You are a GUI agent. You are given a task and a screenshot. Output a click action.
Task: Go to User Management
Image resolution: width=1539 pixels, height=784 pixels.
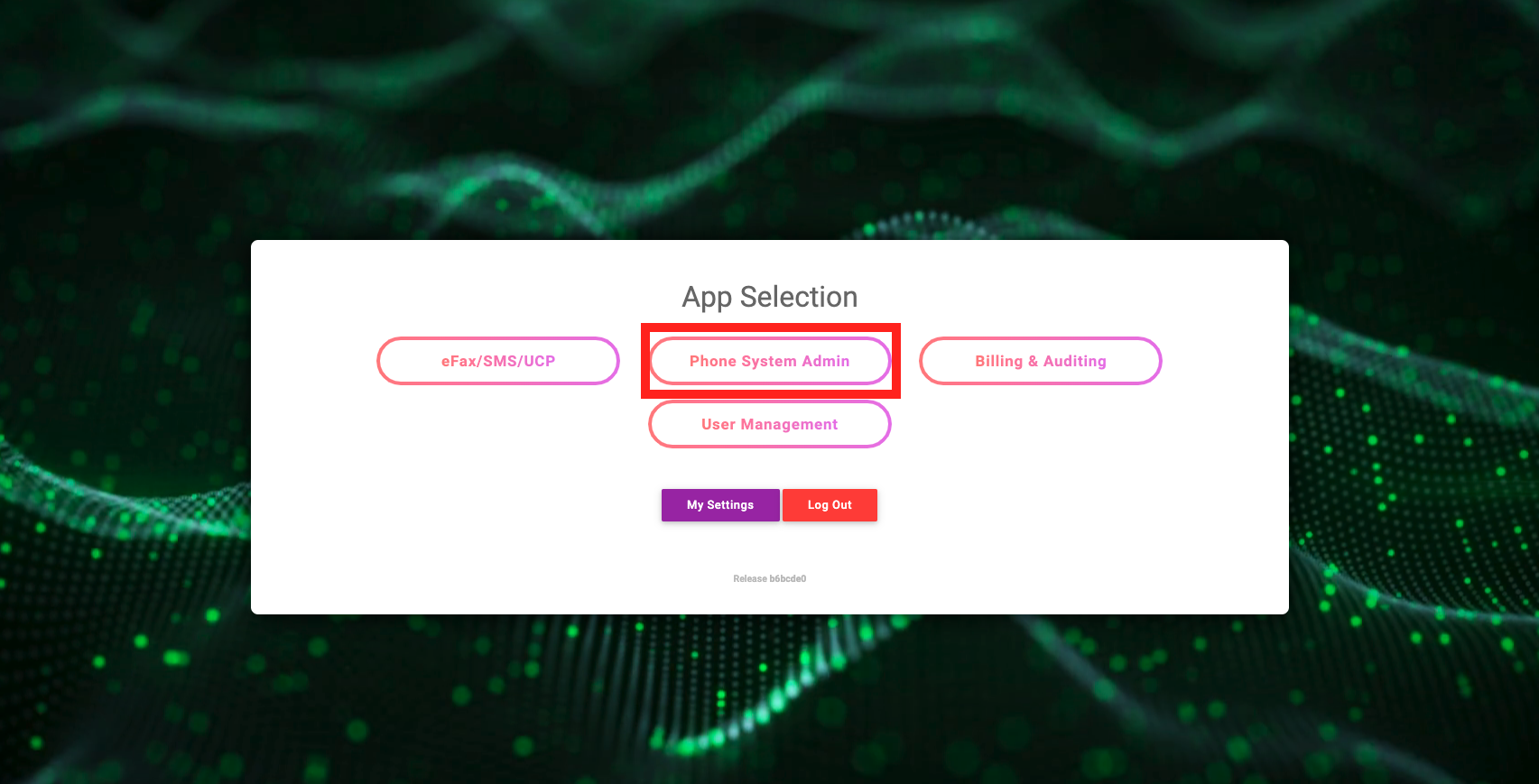[770, 424]
